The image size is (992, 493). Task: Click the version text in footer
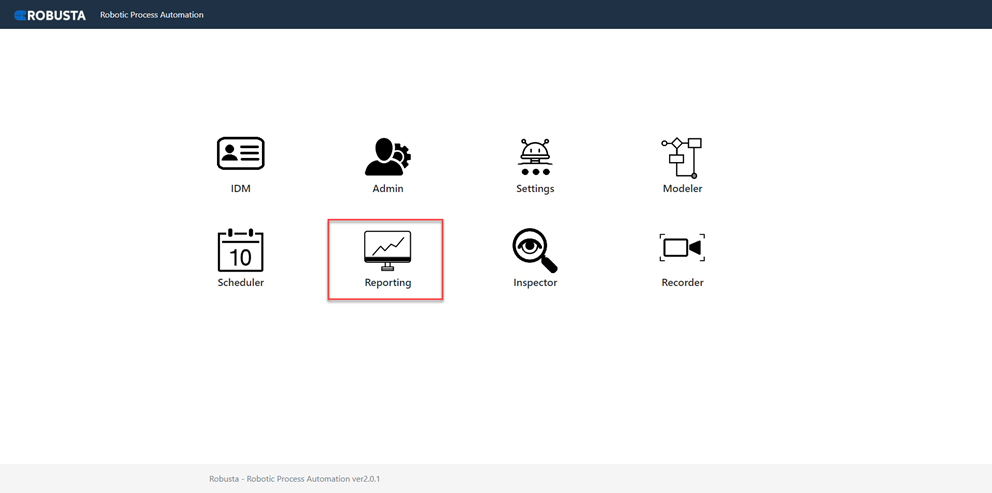[295, 479]
